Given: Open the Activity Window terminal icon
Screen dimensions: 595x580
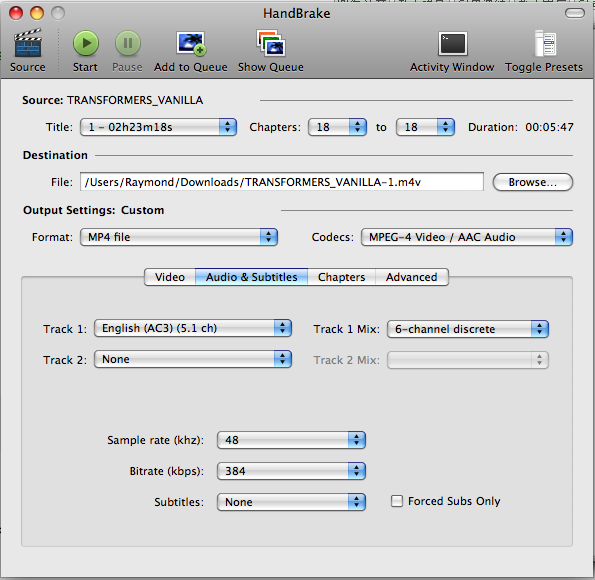Looking at the screenshot, I should (x=452, y=44).
